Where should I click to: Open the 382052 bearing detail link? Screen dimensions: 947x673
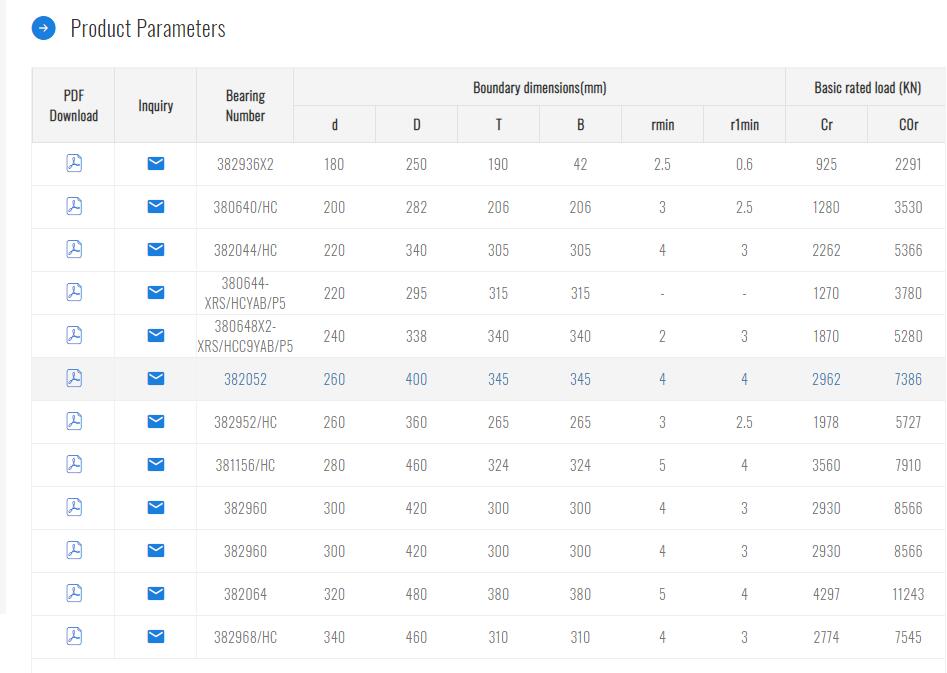click(x=244, y=378)
